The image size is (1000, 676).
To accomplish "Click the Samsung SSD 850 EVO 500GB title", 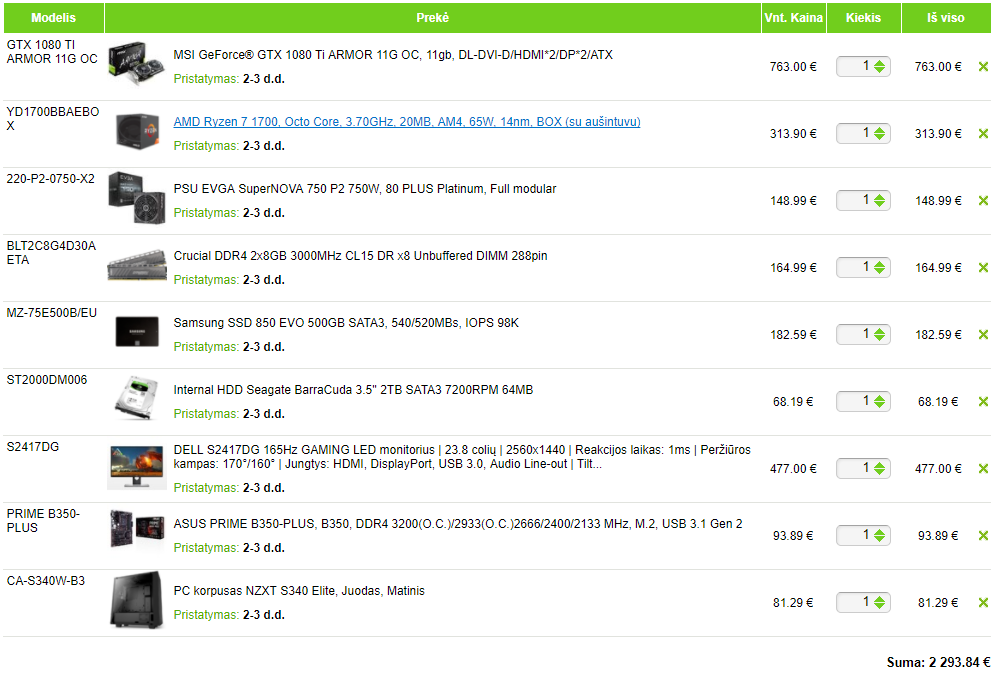I will [346, 323].
